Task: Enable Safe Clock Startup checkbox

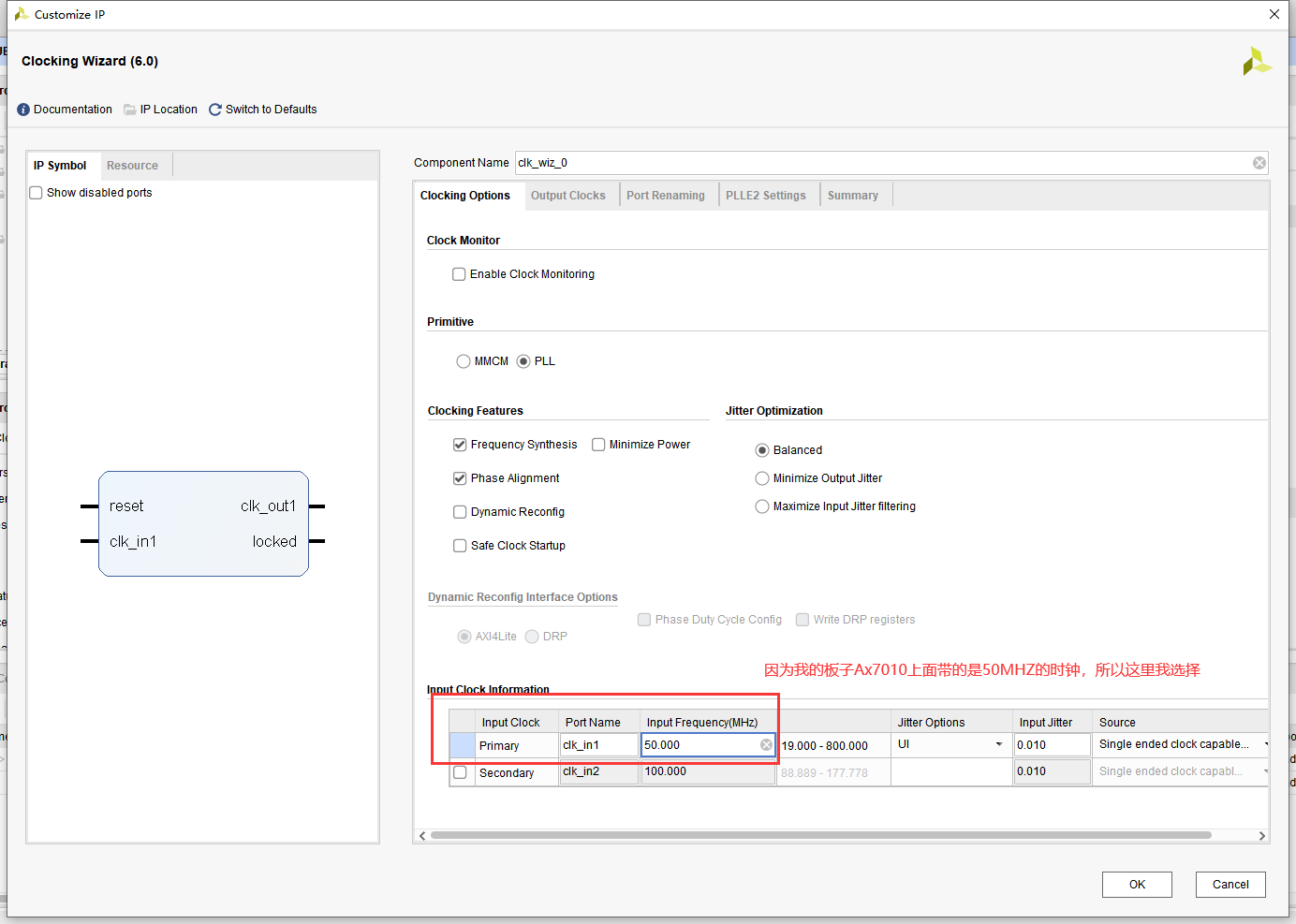Action: 460,546
